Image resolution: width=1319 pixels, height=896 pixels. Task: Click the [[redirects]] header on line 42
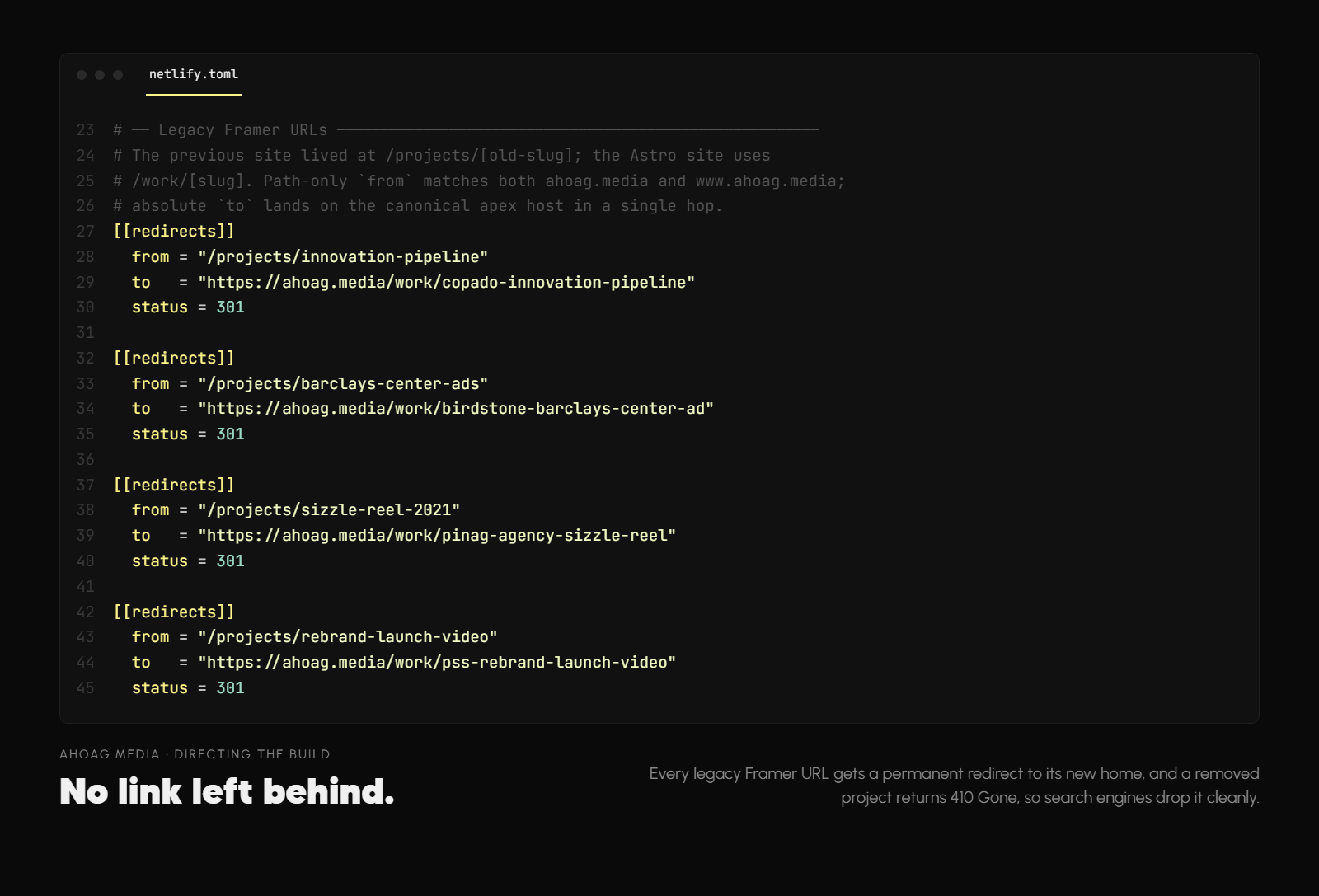[174, 612]
